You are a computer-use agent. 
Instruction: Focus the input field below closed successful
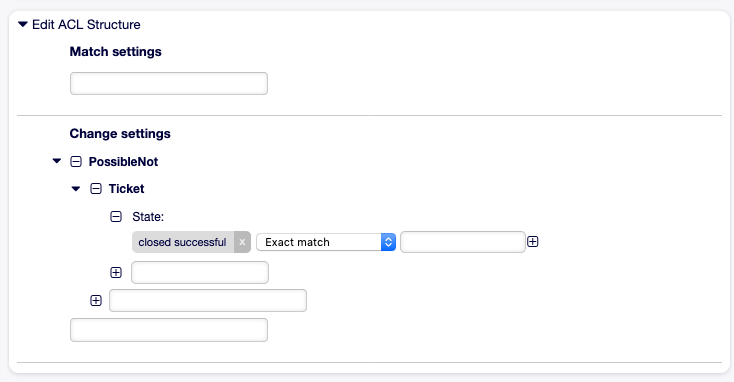pos(200,272)
